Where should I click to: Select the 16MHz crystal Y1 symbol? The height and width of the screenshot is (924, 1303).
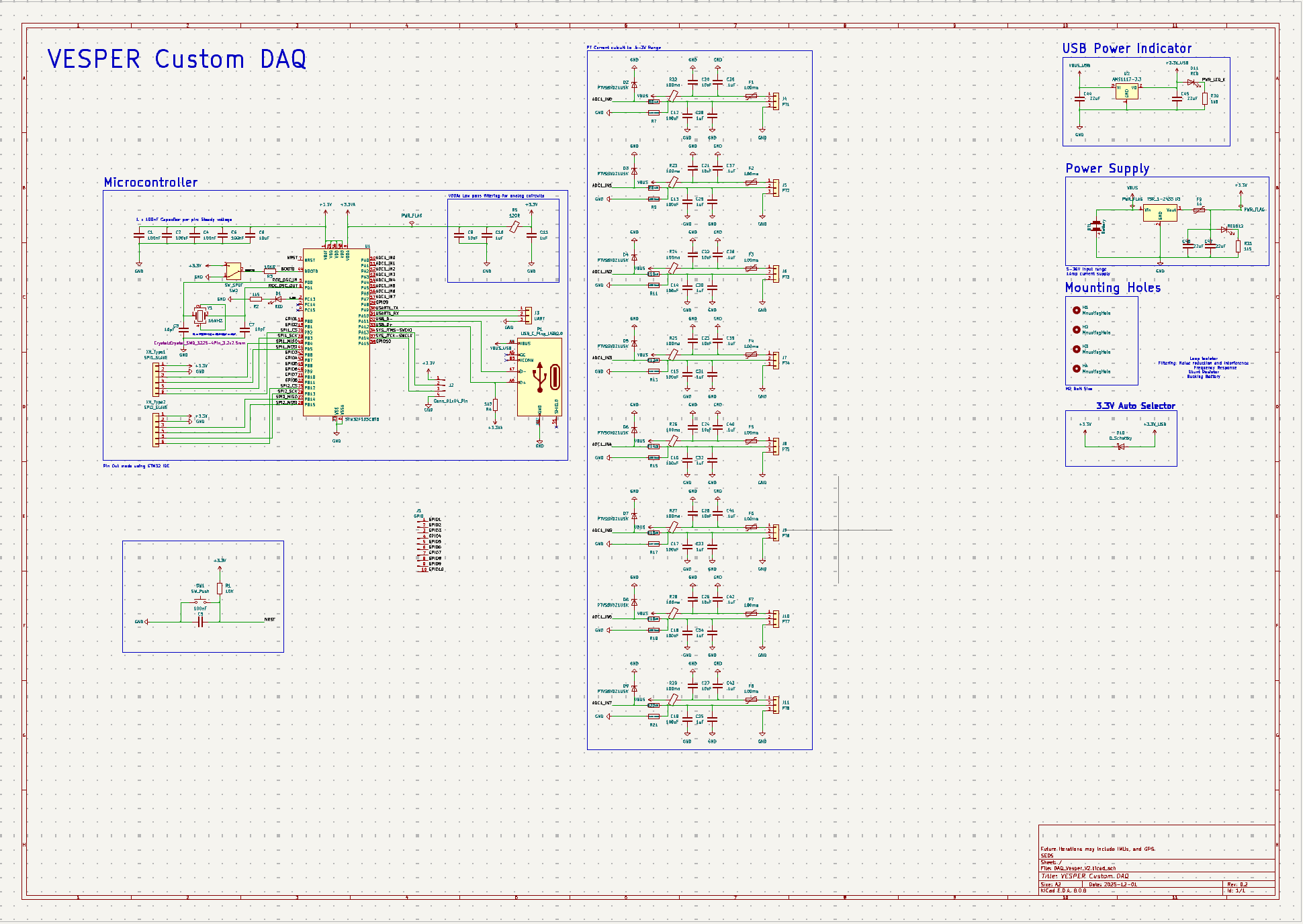[199, 315]
